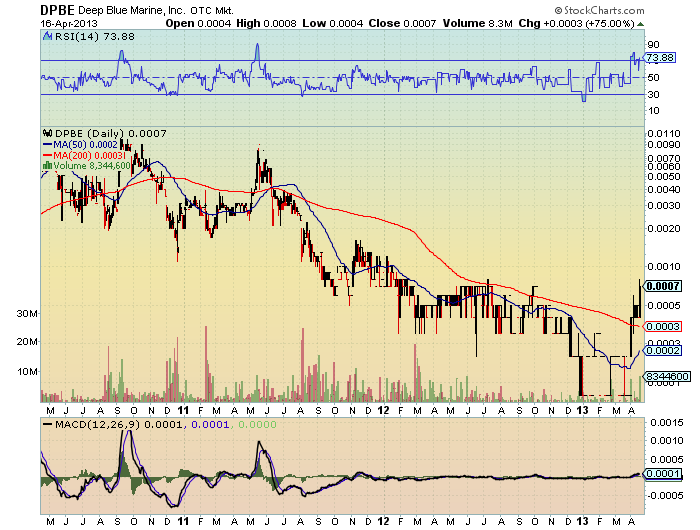Click the 0.0007 last price tag
Image resolution: width=700 pixels, height=530 pixels.
[x=663, y=286]
